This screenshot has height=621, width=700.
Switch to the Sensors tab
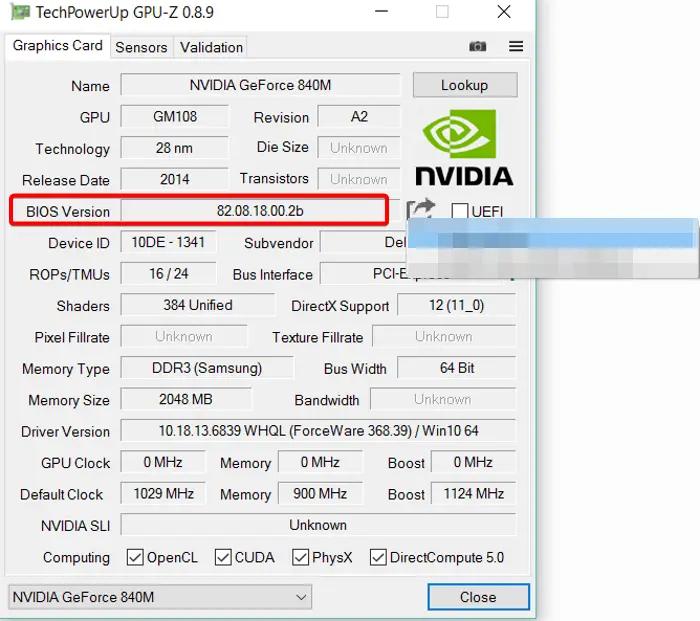tap(141, 47)
